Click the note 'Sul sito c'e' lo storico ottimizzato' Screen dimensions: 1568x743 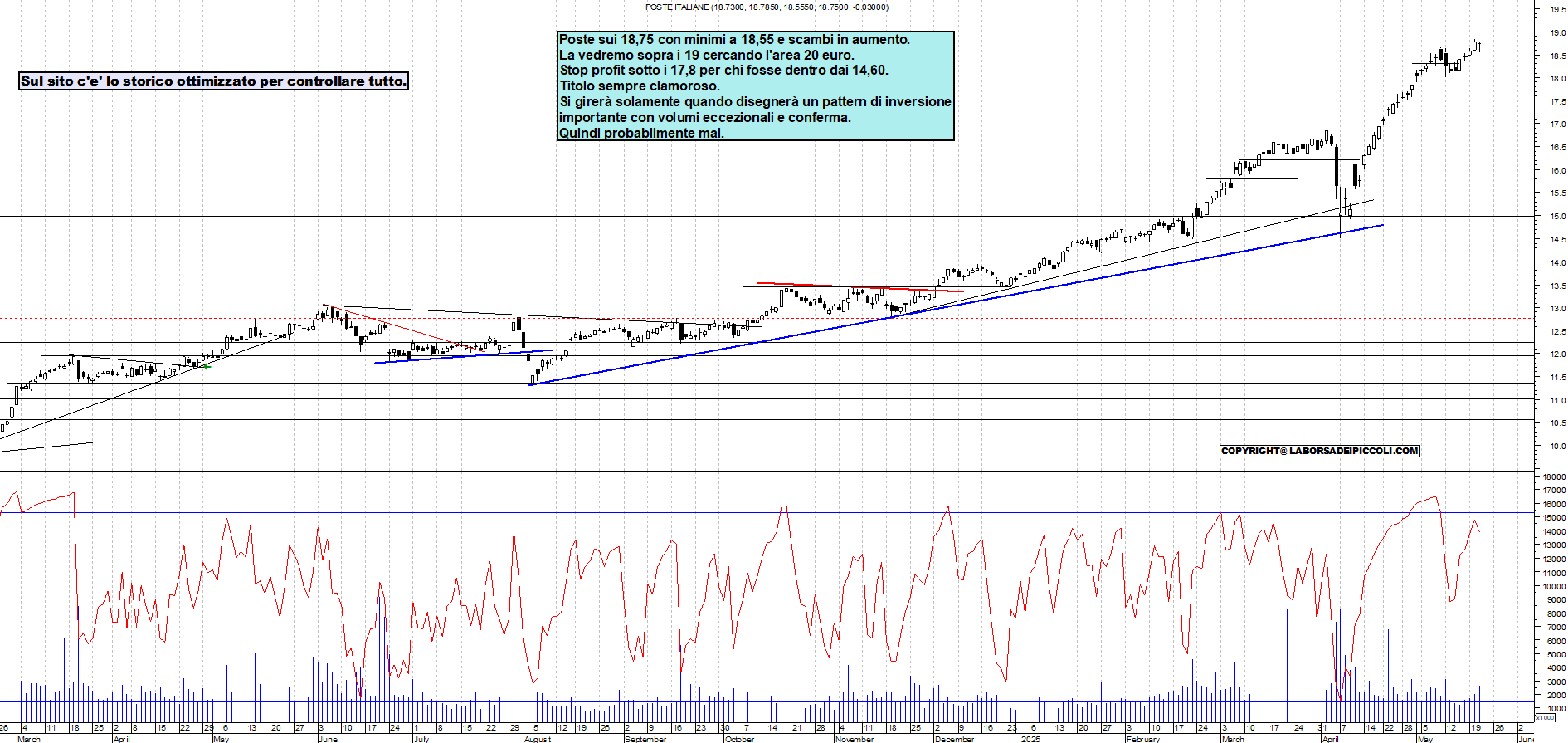point(213,81)
